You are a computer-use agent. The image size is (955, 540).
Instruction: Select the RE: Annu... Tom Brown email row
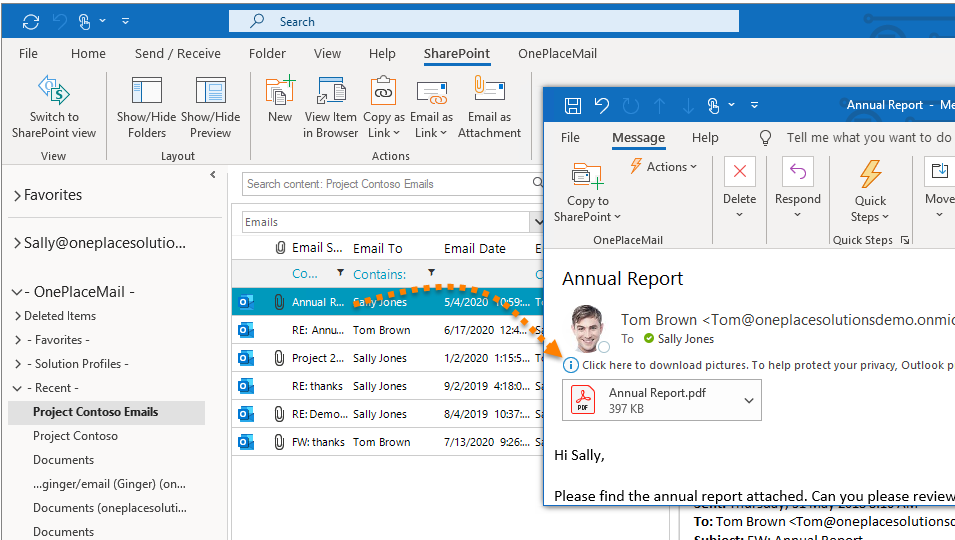click(387, 330)
